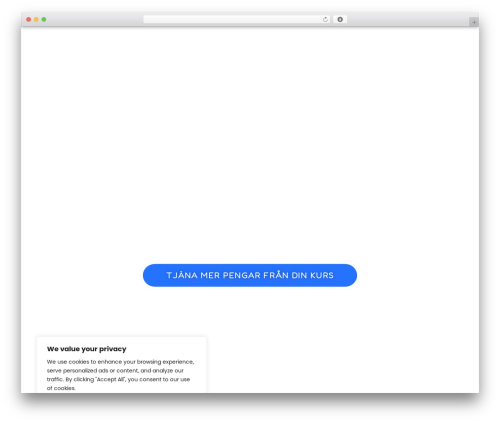Reload the page with the refresh icon
This screenshot has height=423, width=500.
[325, 20]
